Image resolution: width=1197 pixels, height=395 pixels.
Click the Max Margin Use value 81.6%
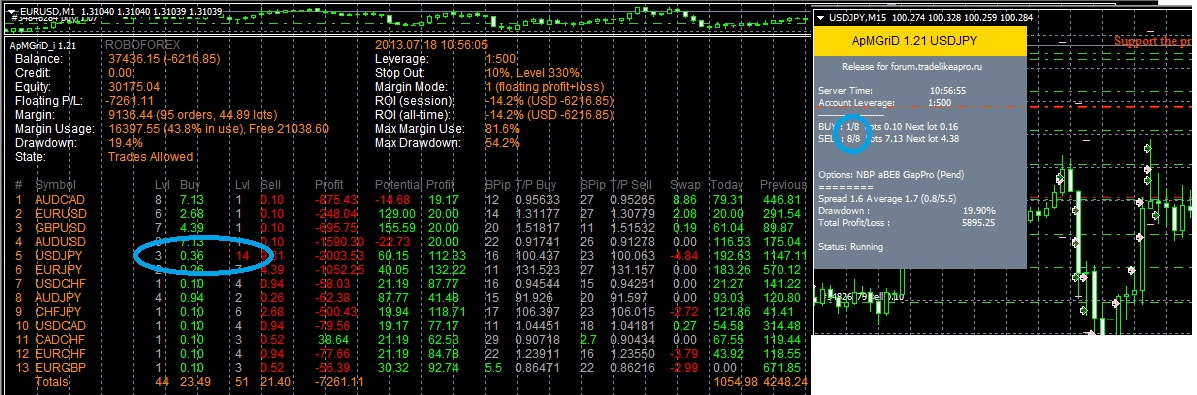[x=502, y=129]
